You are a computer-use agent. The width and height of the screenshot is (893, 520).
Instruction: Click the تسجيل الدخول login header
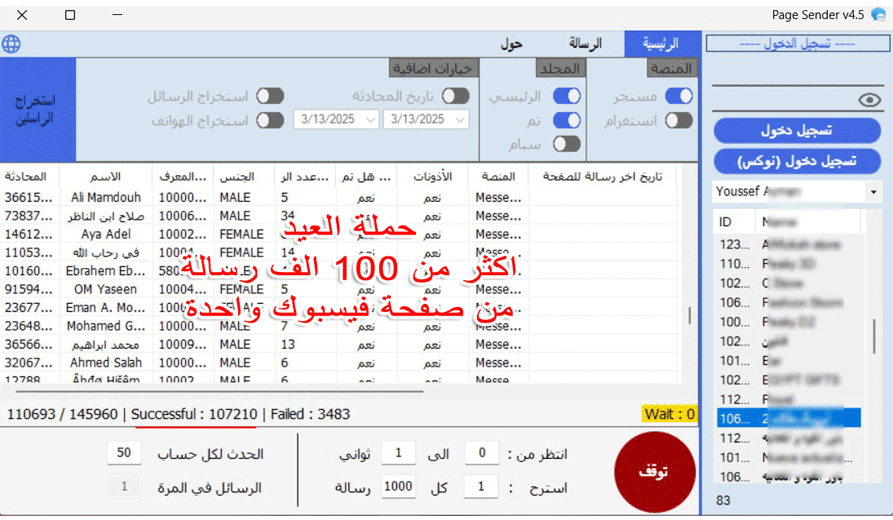pos(797,44)
